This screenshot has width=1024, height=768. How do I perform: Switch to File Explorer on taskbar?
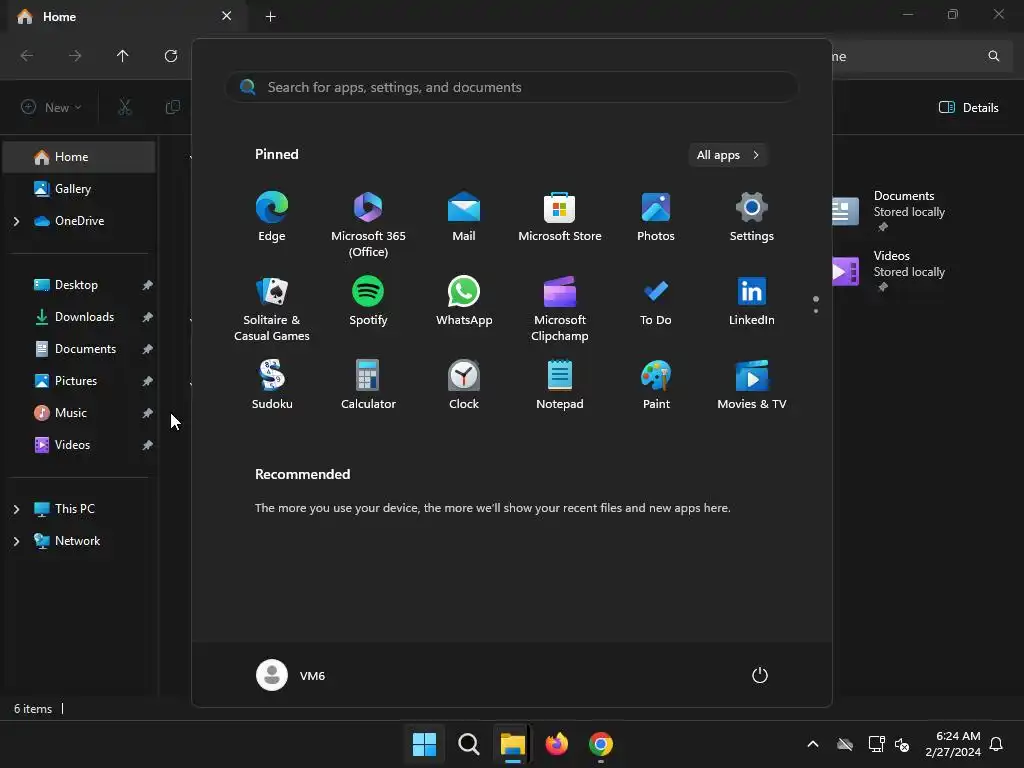tap(513, 744)
